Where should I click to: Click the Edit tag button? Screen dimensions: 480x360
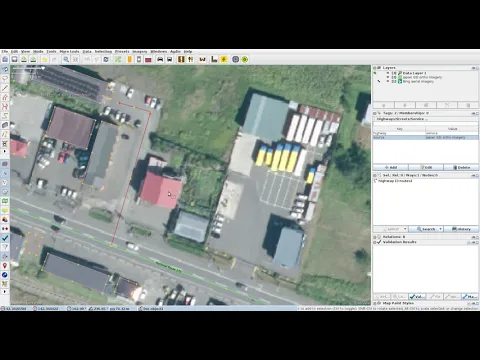pos(426,167)
